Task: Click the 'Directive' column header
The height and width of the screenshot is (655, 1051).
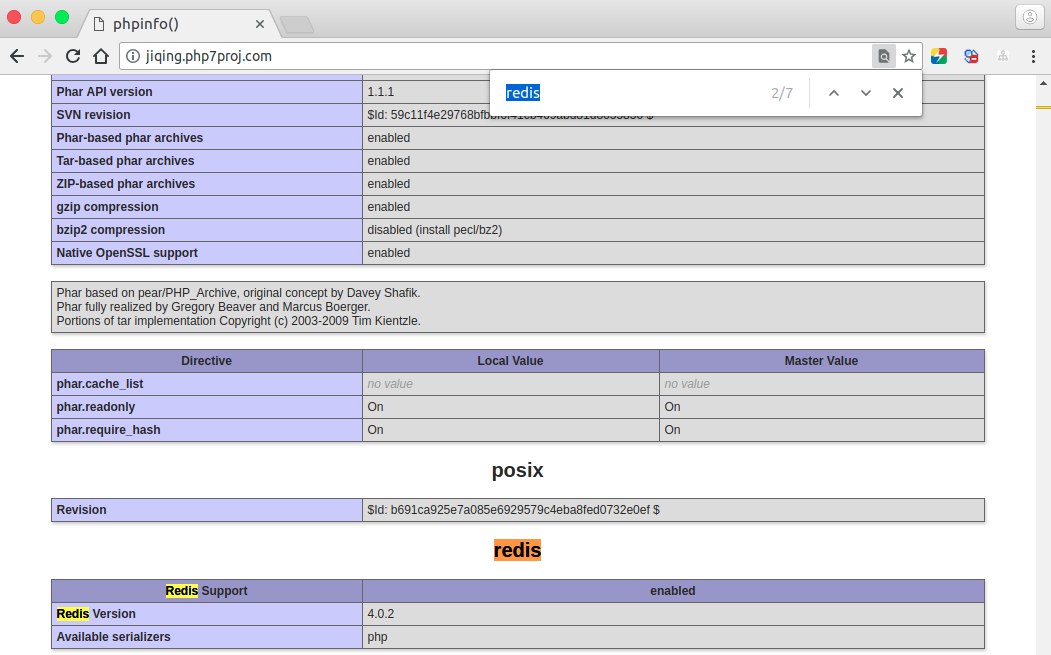Action: (206, 361)
